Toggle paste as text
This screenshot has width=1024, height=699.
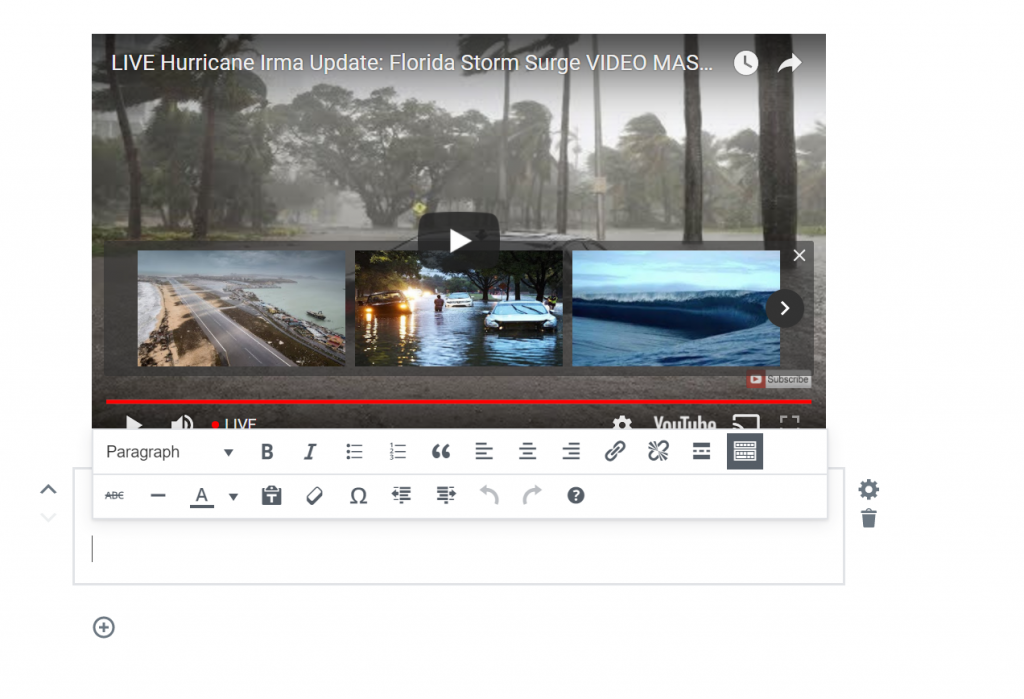click(x=271, y=496)
